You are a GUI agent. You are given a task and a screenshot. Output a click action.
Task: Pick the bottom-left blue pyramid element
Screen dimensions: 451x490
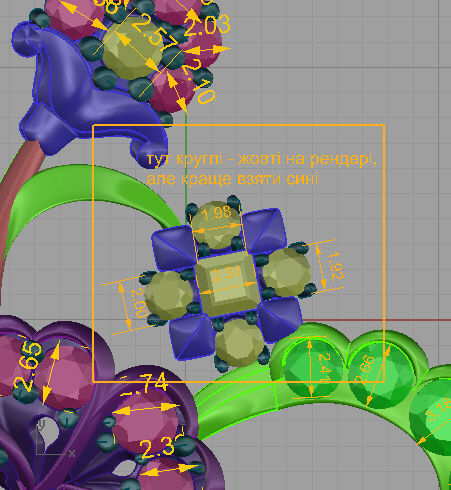point(191,336)
